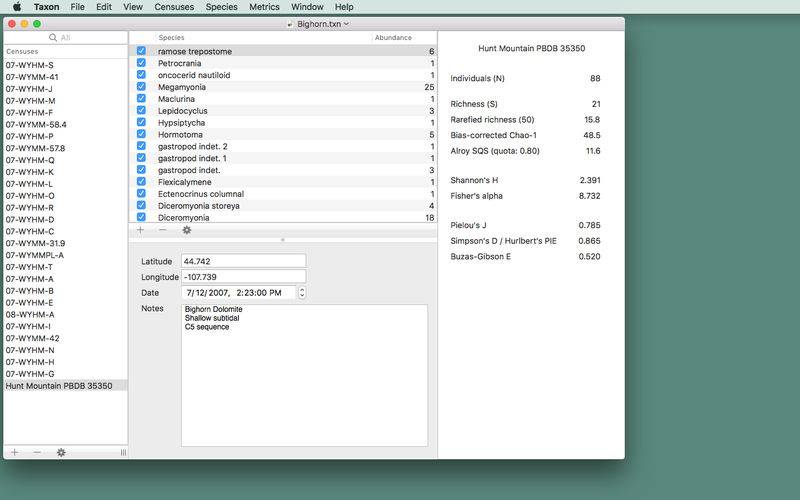
Task: Uncheck the Hormotoma checkbox
Action: [141, 134]
